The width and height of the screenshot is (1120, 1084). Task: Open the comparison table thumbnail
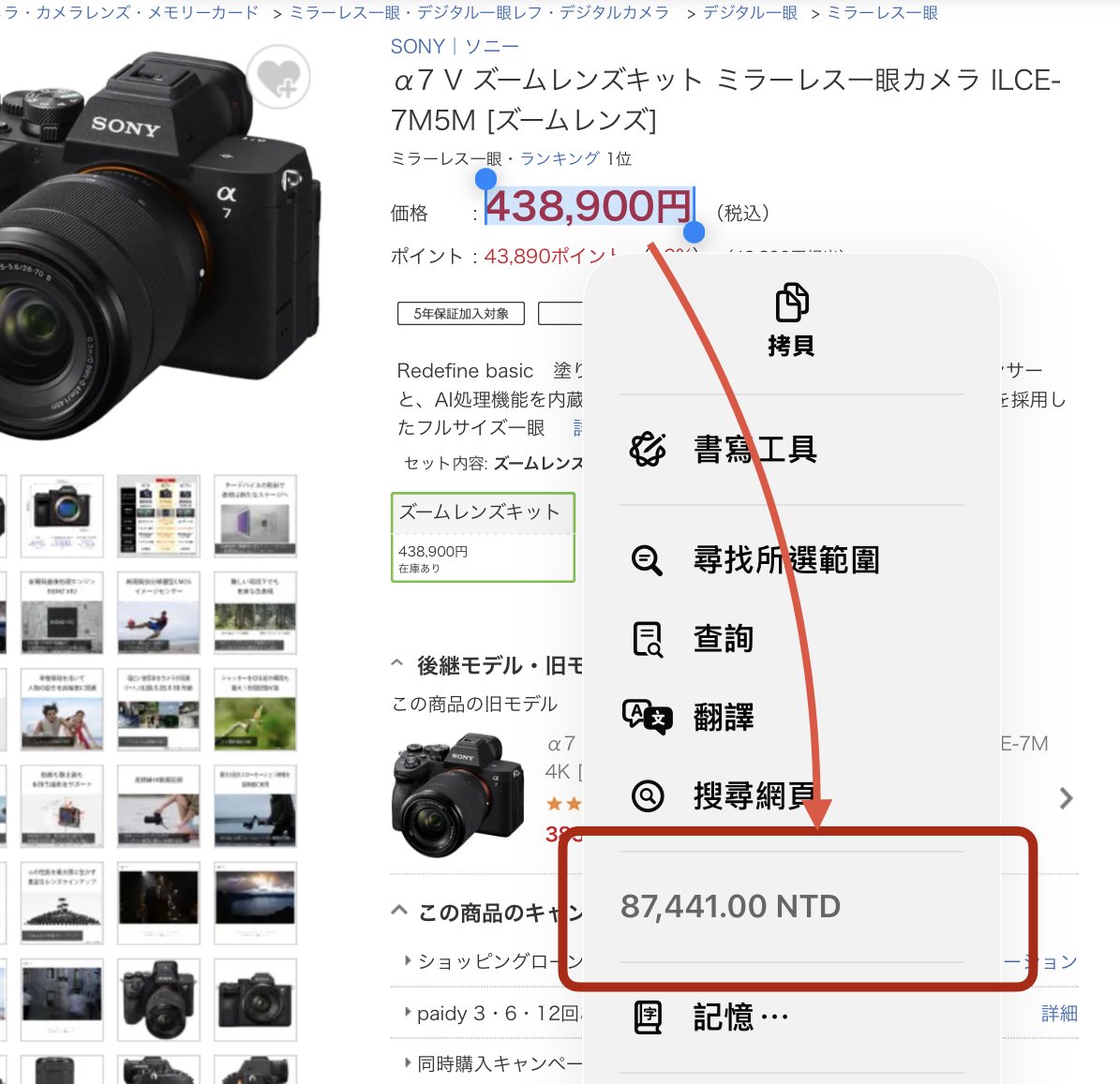pyautogui.click(x=158, y=515)
